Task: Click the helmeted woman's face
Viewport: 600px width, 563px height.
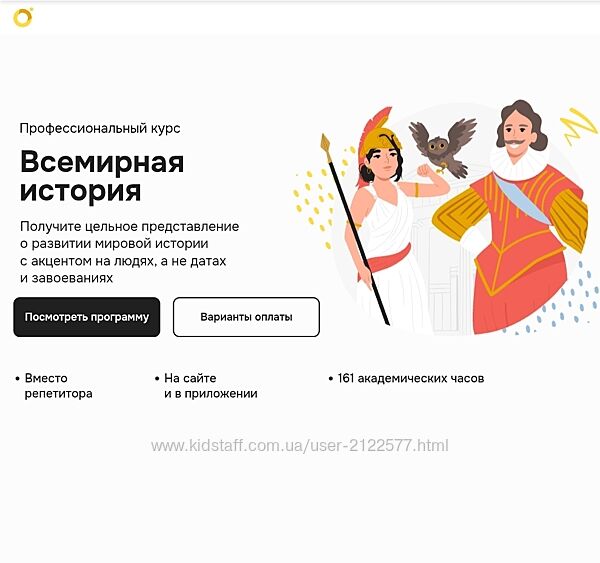Action: pos(383,163)
